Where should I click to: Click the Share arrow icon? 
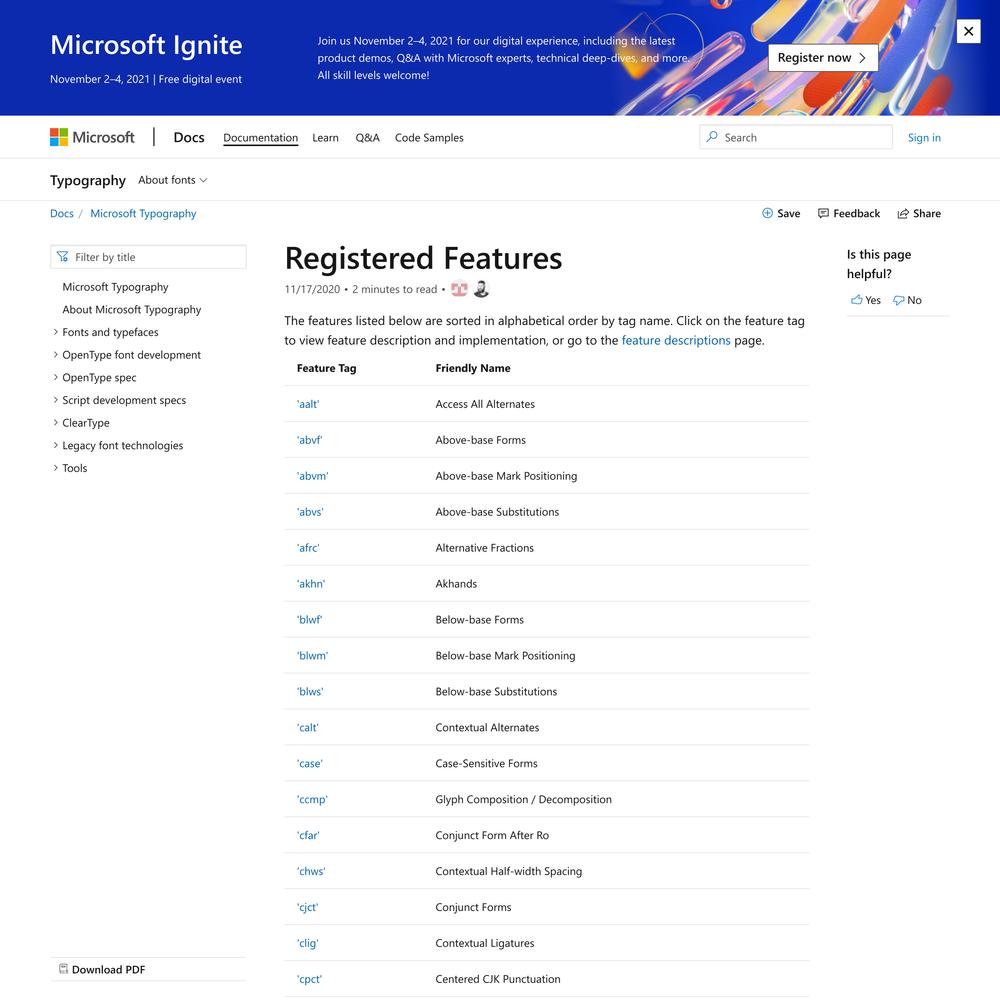click(x=903, y=214)
